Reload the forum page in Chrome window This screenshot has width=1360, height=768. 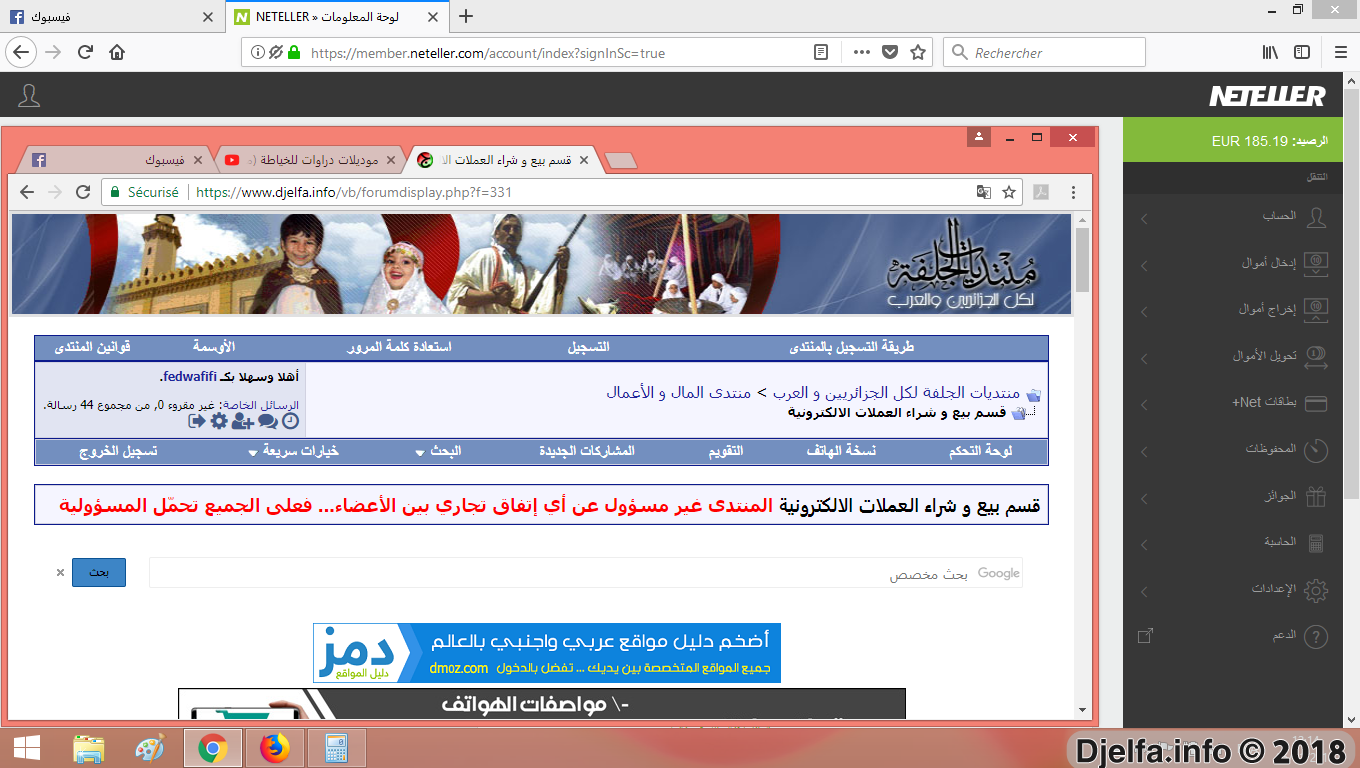tap(83, 192)
